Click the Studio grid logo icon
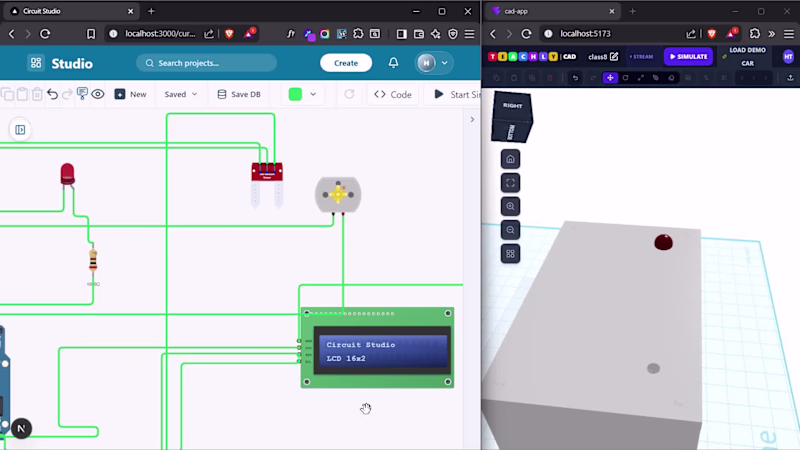The height and width of the screenshot is (450, 800). point(36,63)
